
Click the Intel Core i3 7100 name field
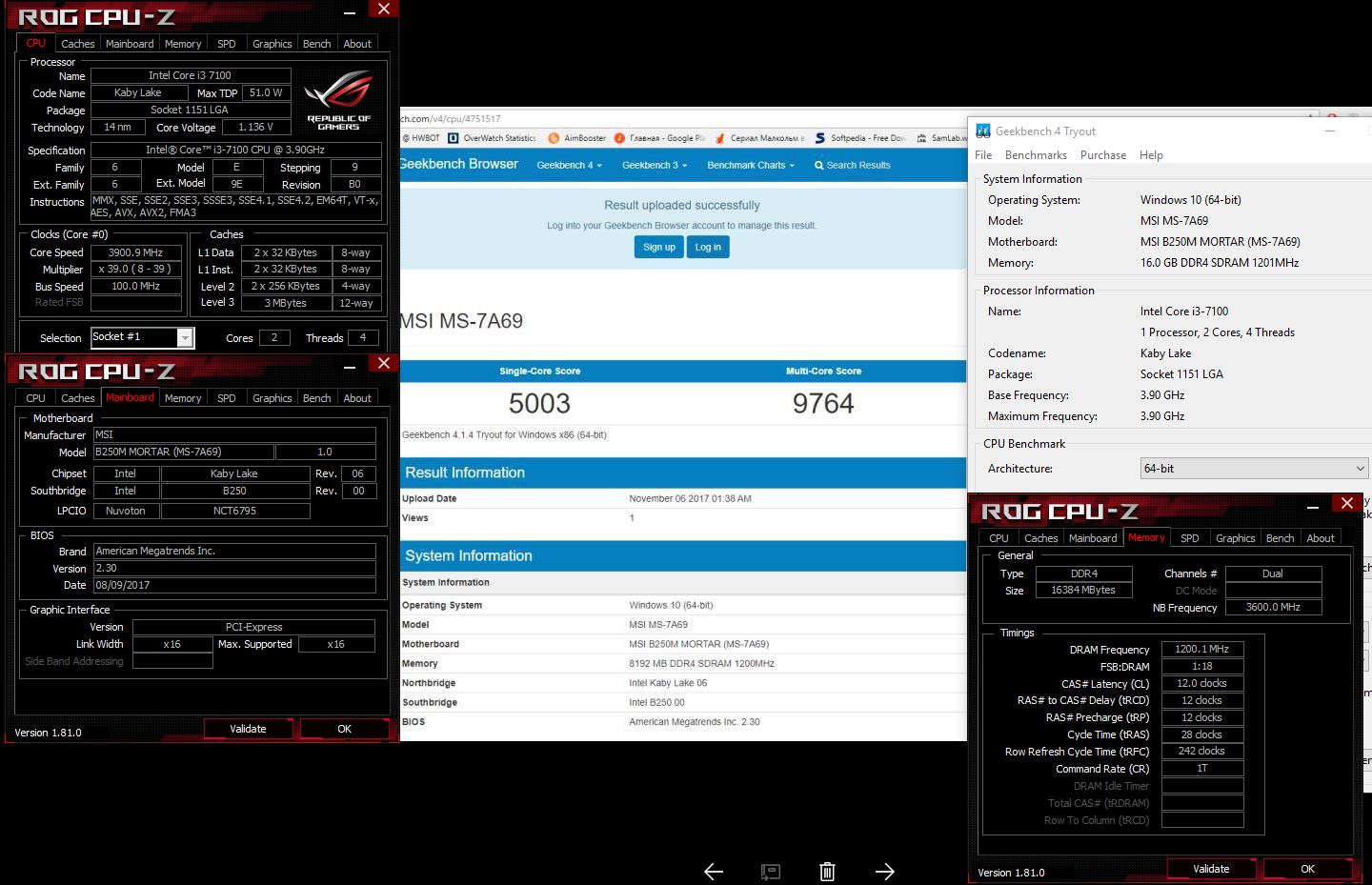[190, 75]
